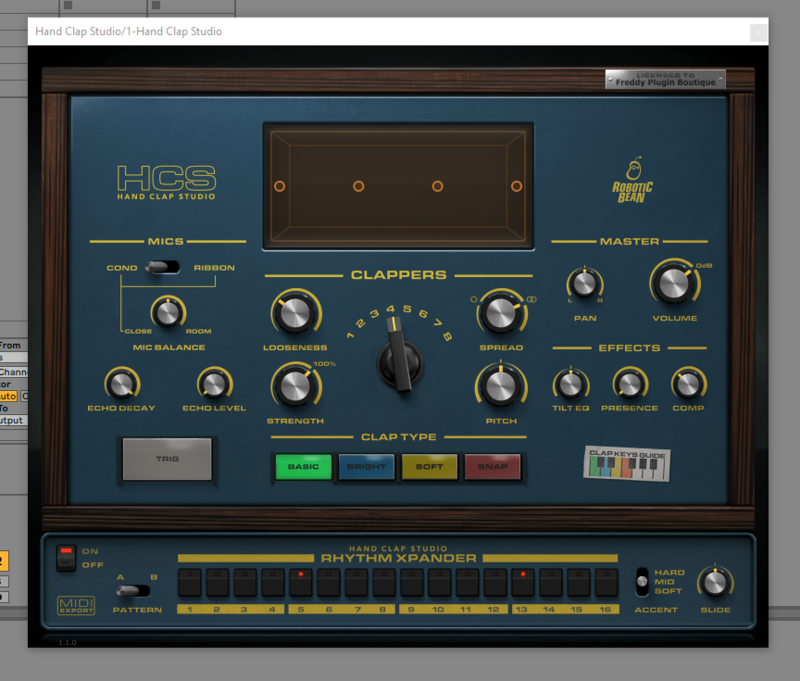800x681 pixels.
Task: Click the Spread knob
Action: coord(501,313)
